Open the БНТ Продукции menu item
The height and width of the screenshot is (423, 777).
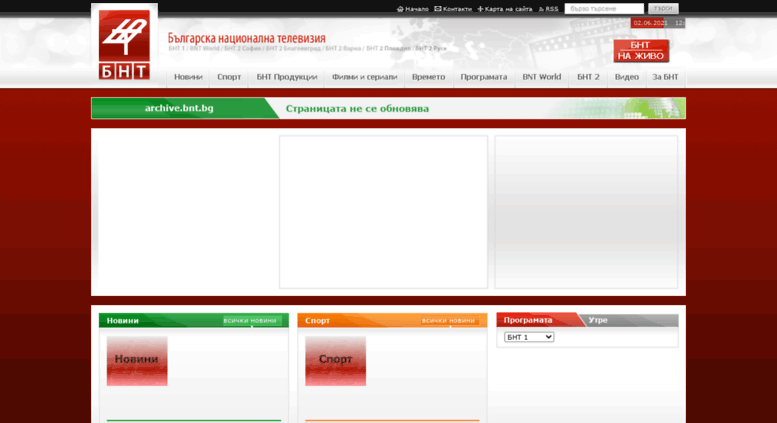(x=286, y=77)
